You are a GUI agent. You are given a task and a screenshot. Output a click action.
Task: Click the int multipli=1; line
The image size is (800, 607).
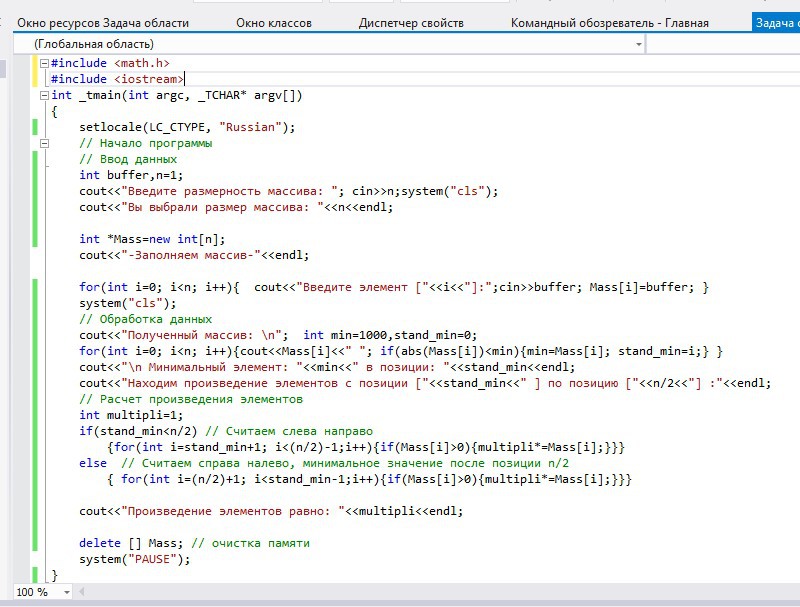point(131,415)
